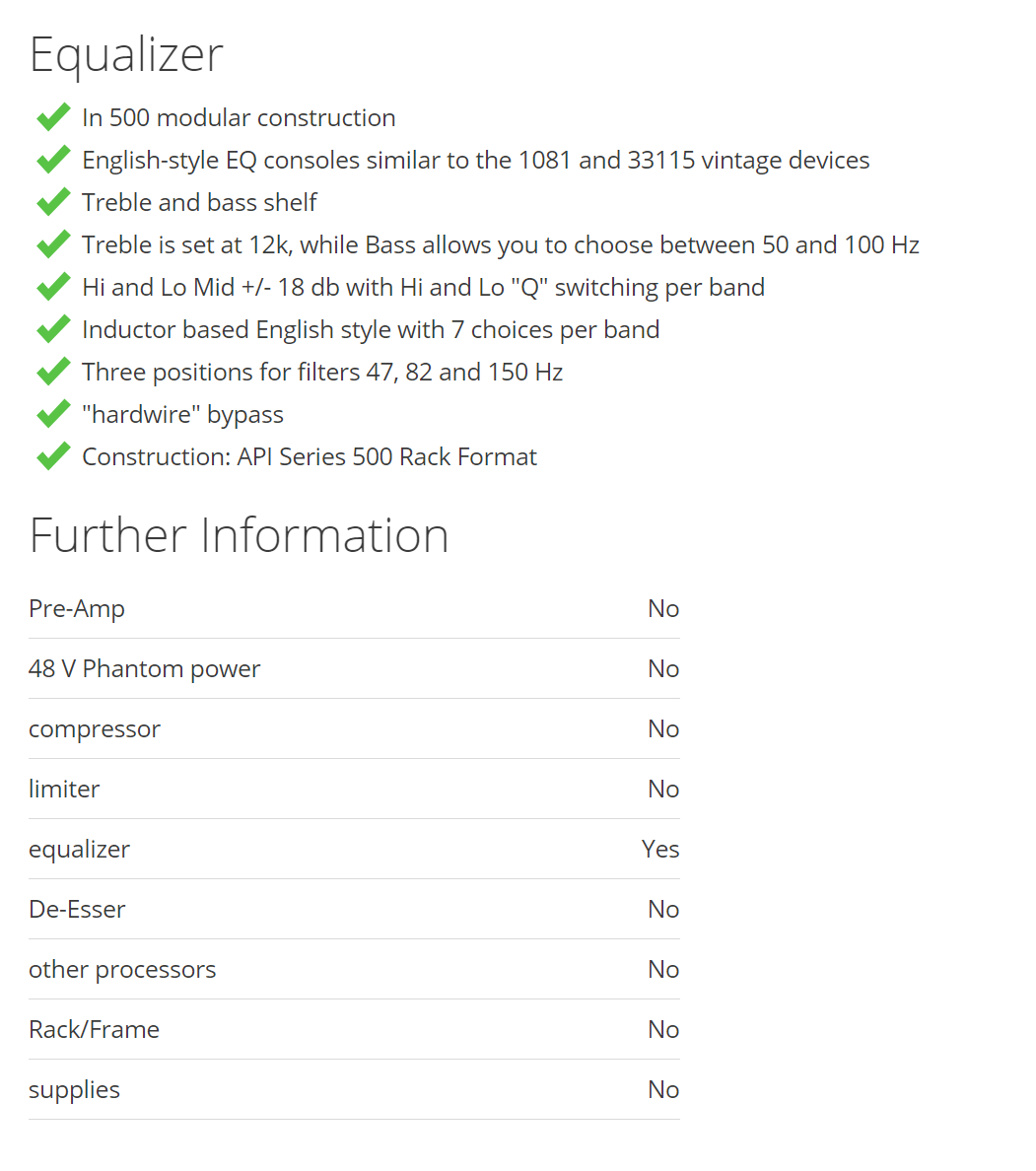Click the Rack/Frame row label

click(x=94, y=1030)
